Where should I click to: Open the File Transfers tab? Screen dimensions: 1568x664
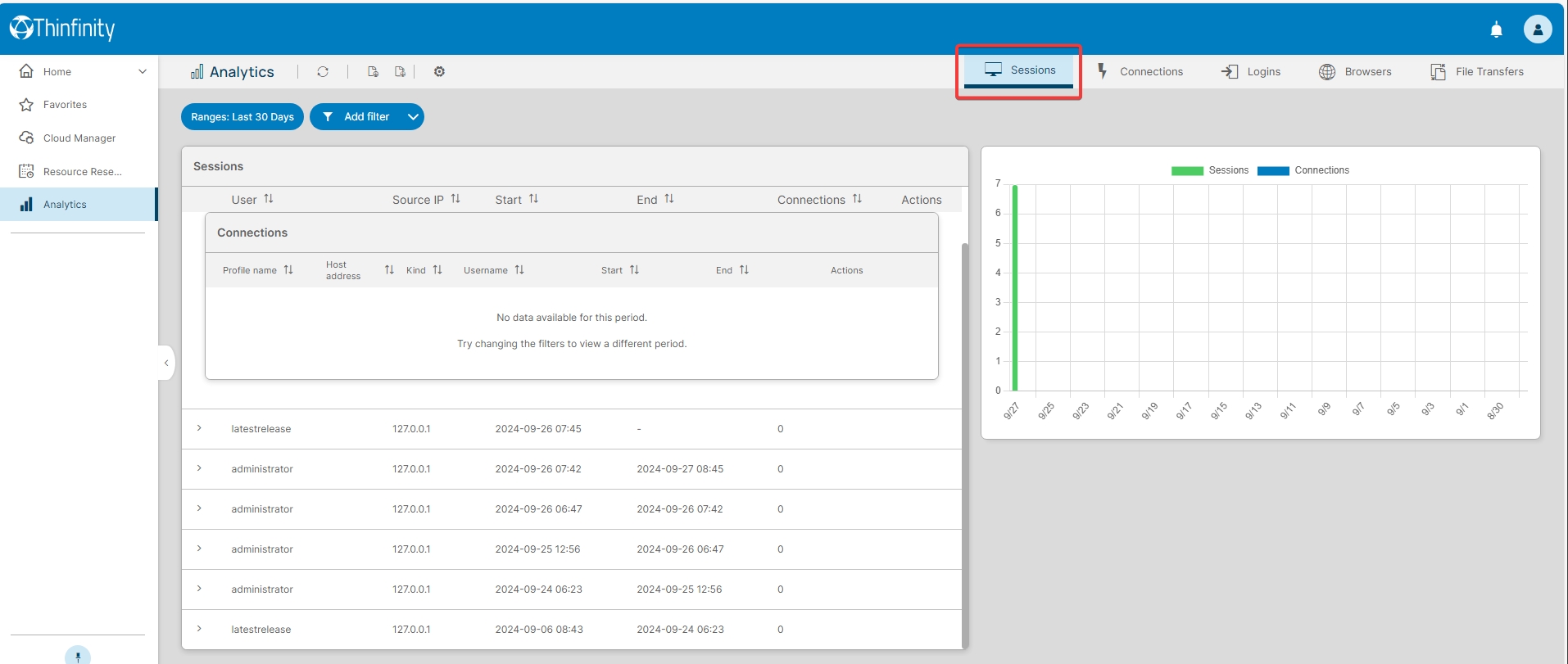[1477, 72]
